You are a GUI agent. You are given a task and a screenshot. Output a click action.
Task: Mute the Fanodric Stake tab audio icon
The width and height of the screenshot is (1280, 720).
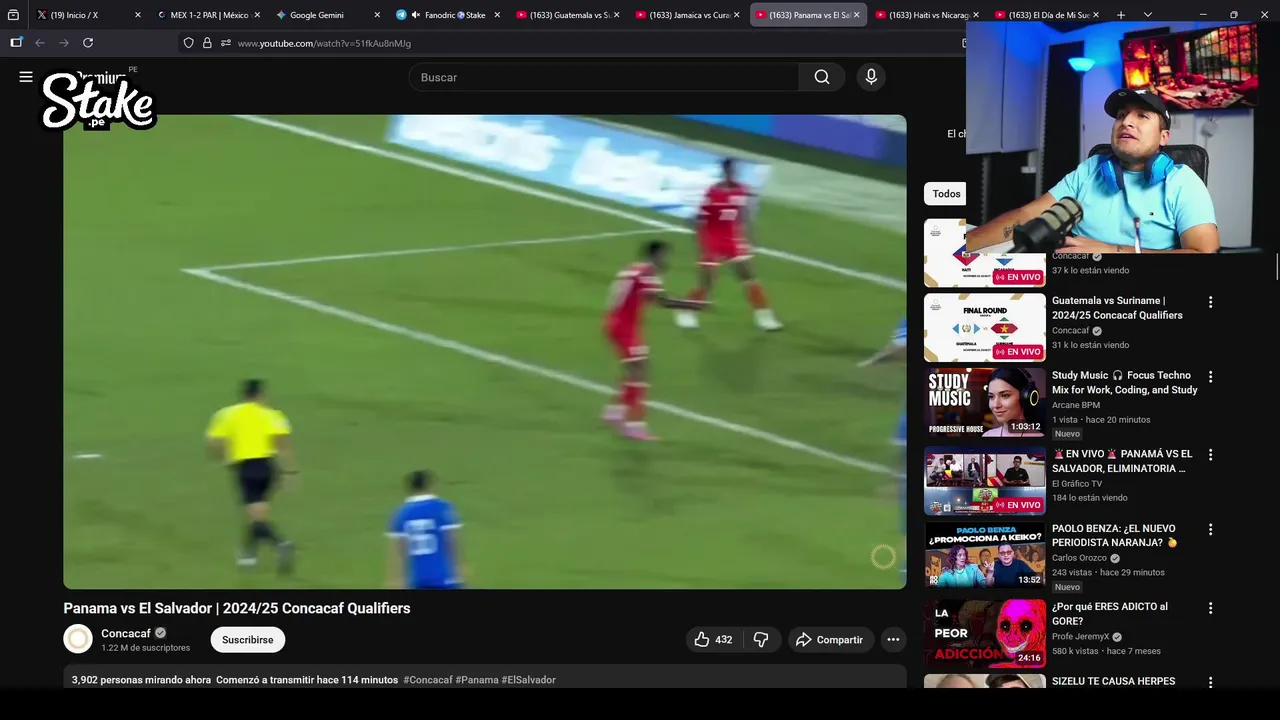click(x=415, y=15)
